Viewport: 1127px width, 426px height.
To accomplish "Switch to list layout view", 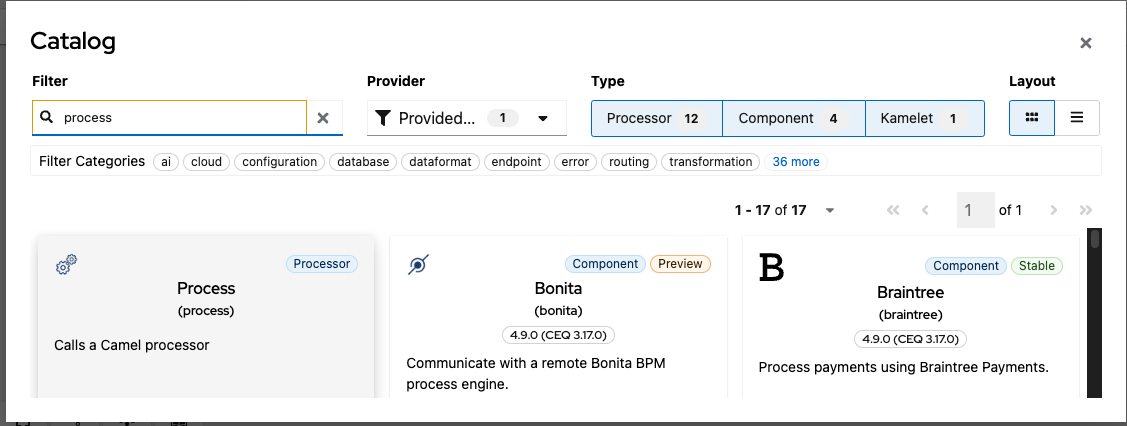I will pyautogui.click(x=1077, y=118).
